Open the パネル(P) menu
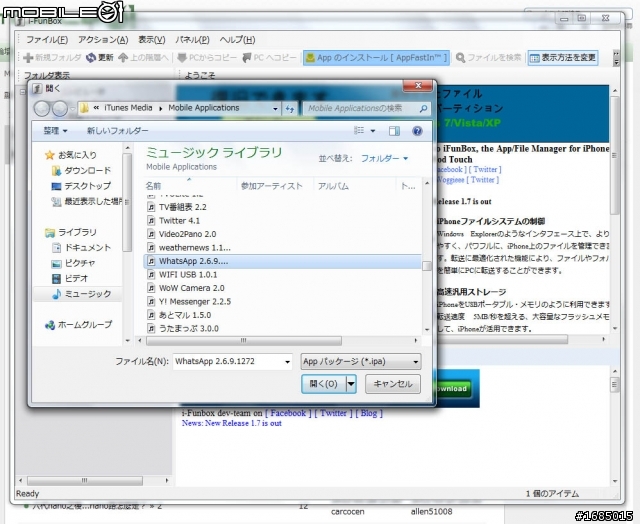Image resolution: width=640 pixels, height=524 pixels. click(x=192, y=40)
